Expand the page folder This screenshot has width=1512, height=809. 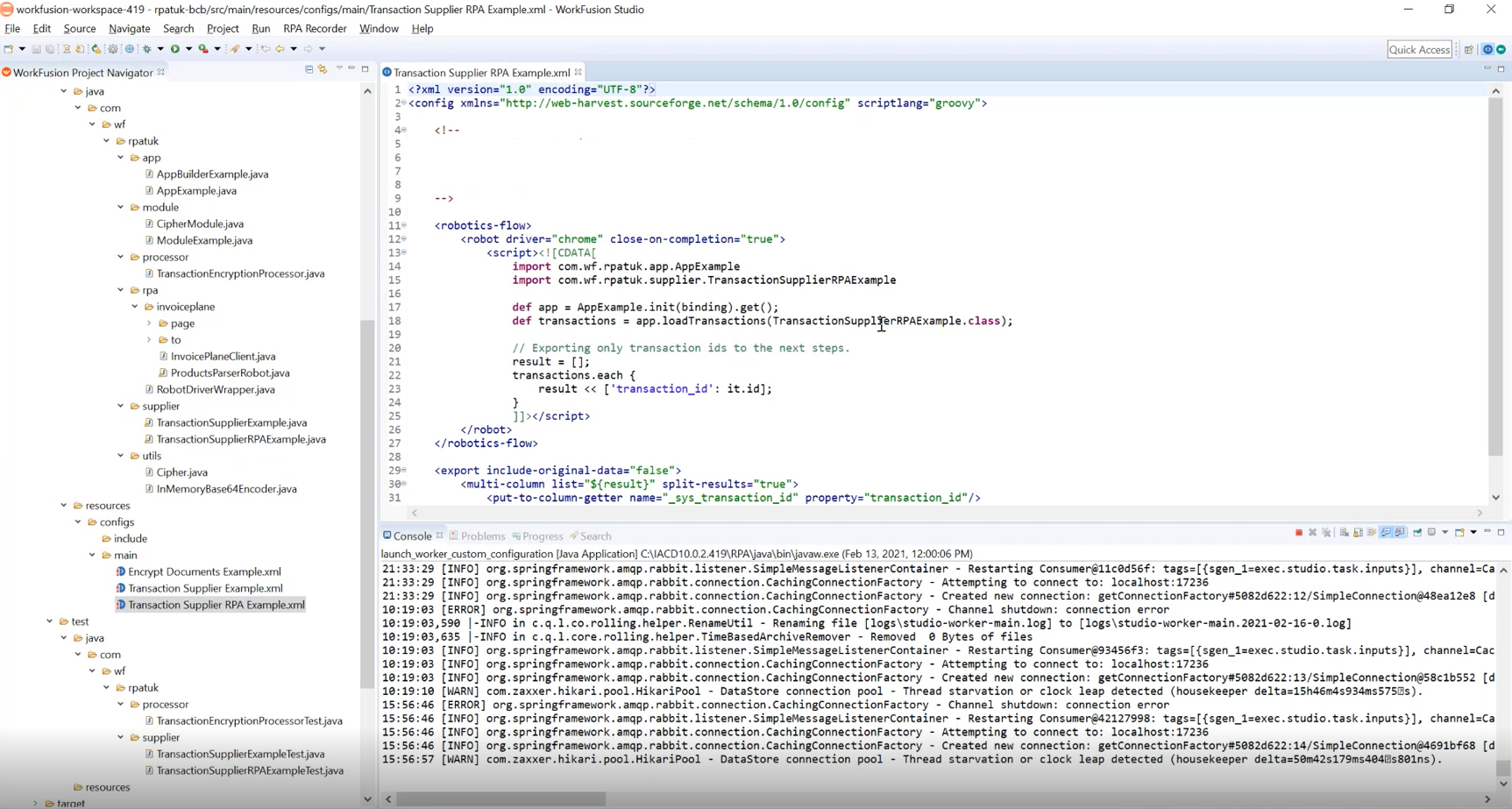149,323
